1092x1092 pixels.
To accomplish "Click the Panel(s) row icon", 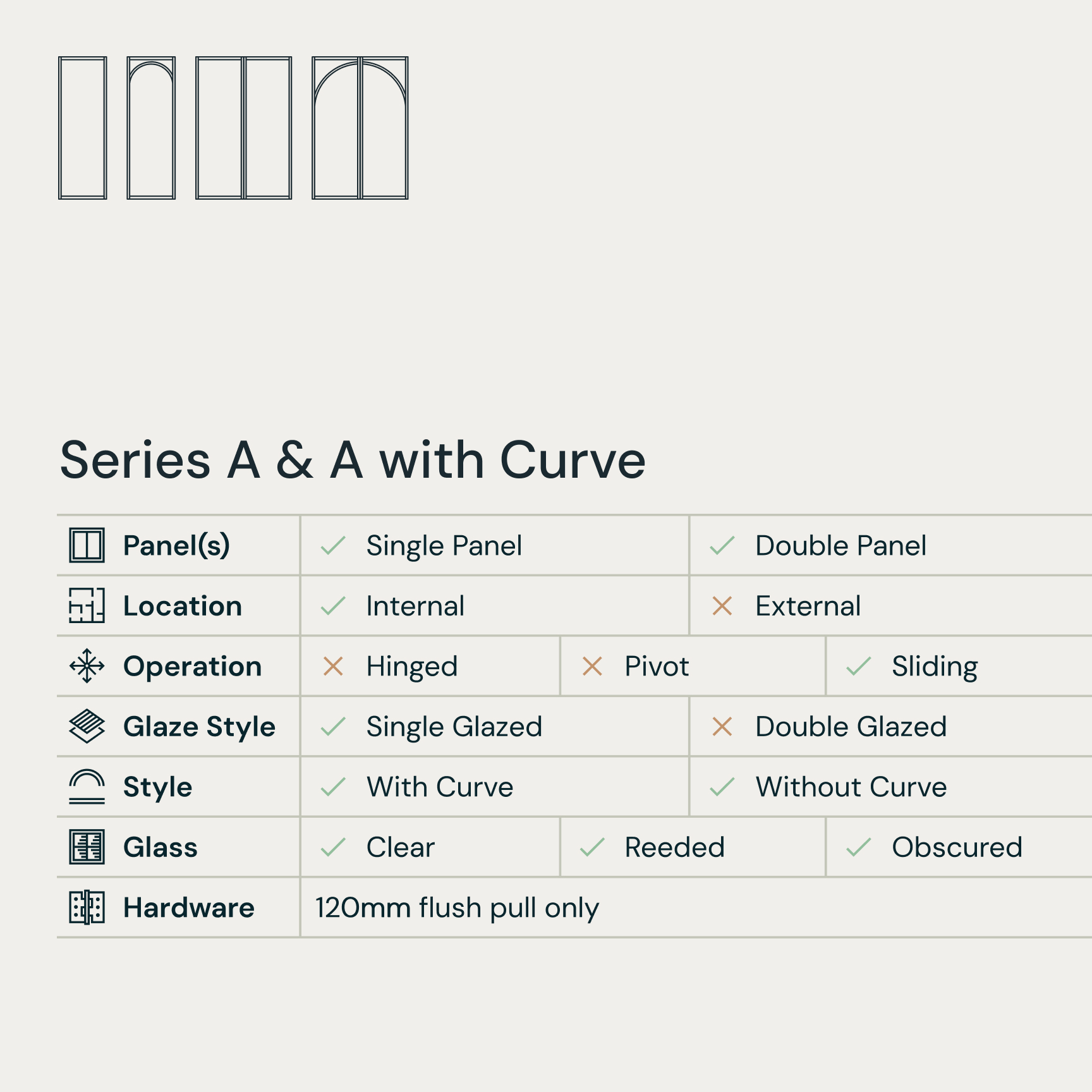I will 87,545.
